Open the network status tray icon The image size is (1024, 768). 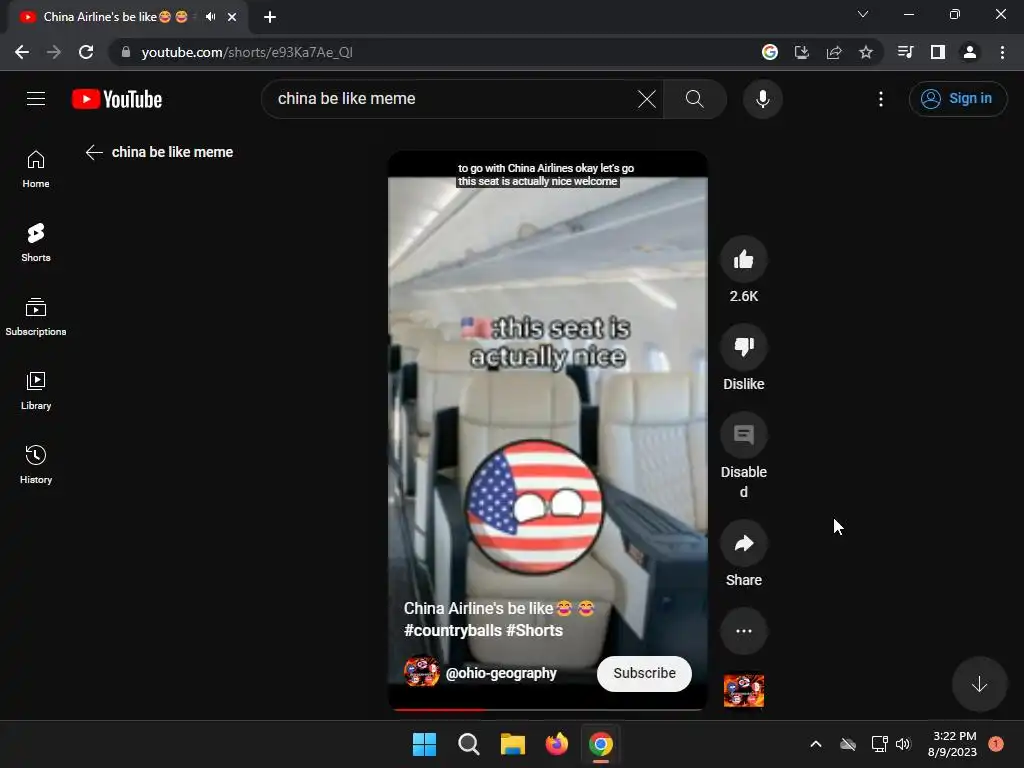[879, 744]
